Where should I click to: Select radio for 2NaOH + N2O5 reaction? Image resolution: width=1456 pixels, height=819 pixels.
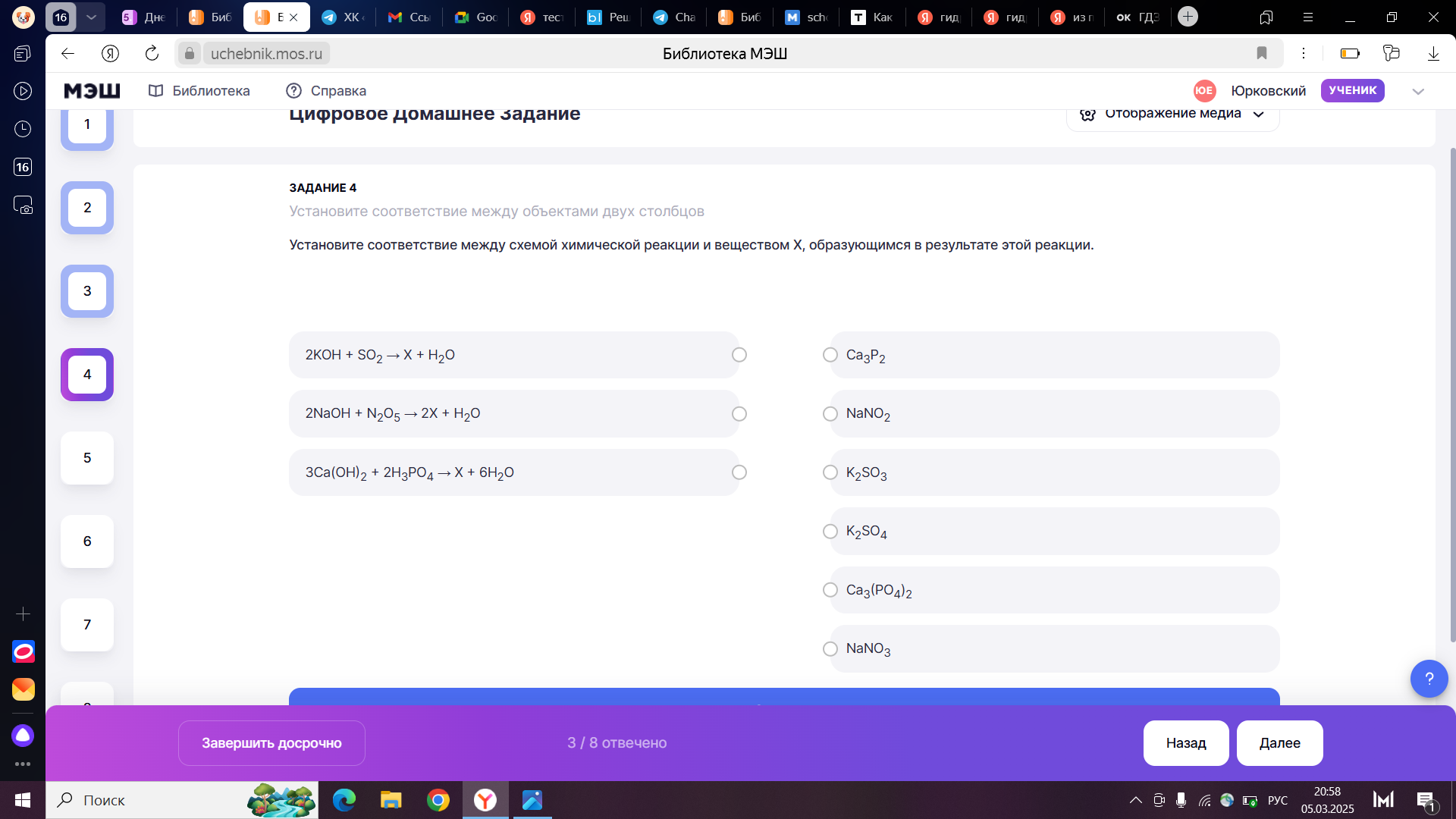[739, 414]
